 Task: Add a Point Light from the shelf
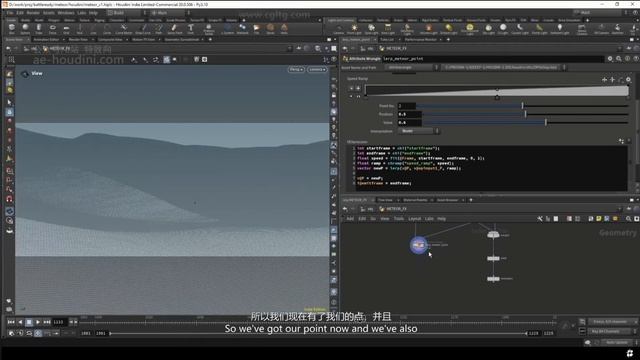(x=354, y=29)
